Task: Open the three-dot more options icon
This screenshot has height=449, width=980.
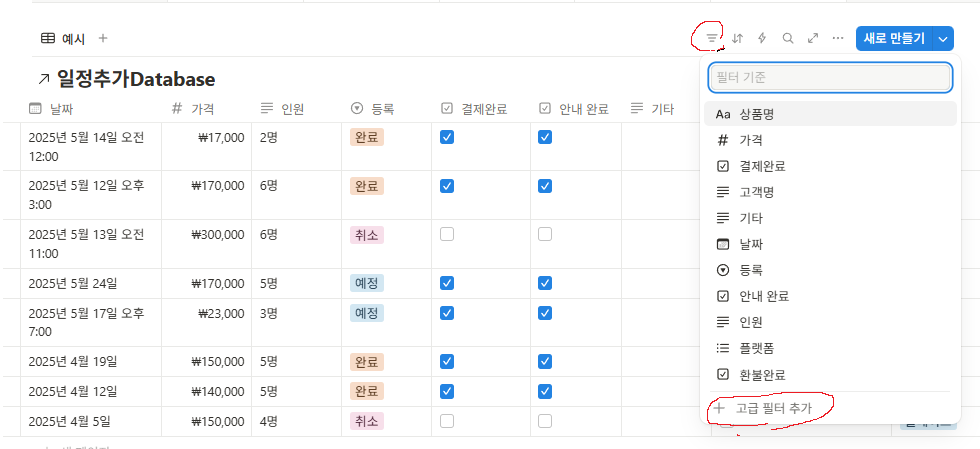Action: coord(838,38)
